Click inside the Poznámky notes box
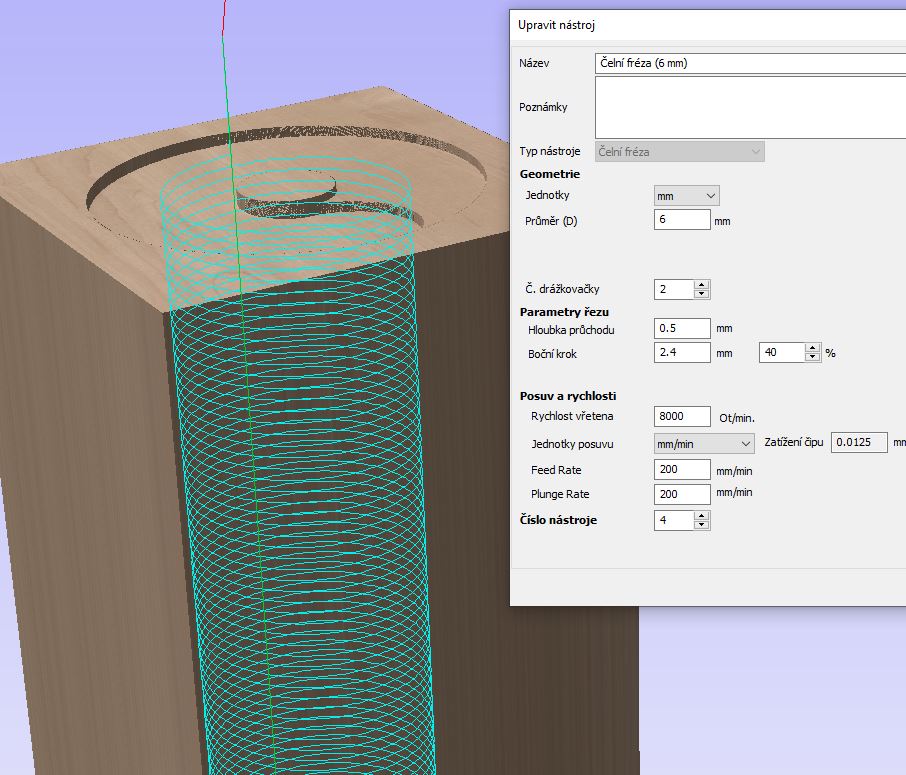Screen dimensions: 906x775 tap(750, 107)
